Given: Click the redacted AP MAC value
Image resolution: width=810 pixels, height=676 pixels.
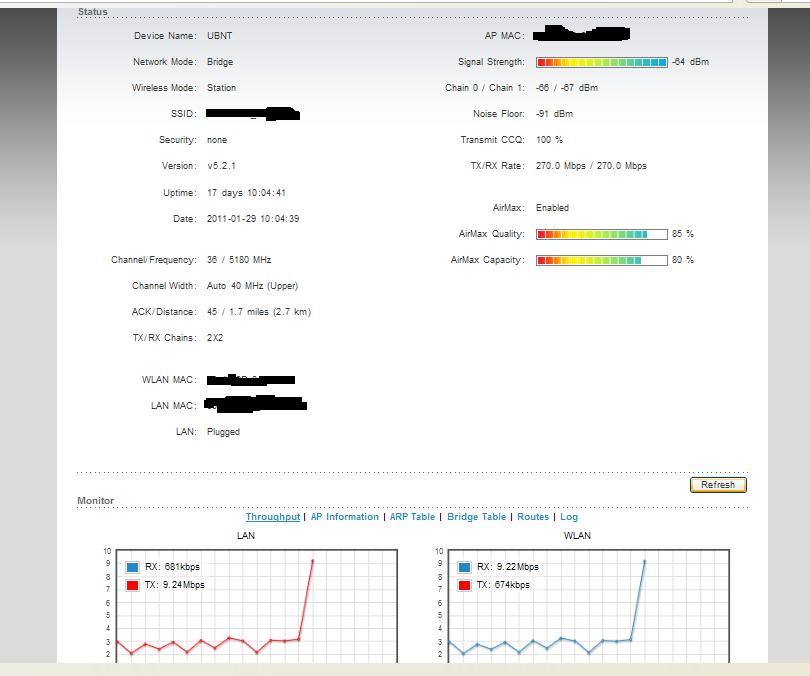Looking at the screenshot, I should pyautogui.click(x=582, y=34).
